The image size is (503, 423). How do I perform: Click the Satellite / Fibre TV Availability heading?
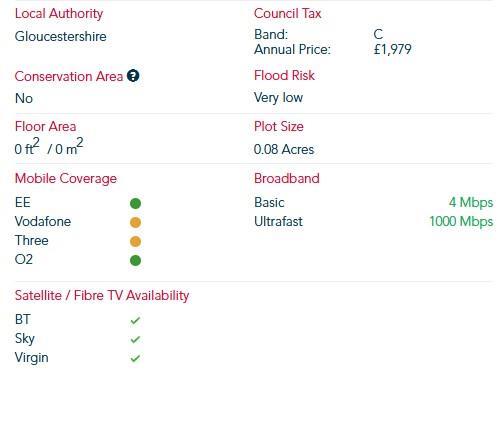pyautogui.click(x=102, y=296)
